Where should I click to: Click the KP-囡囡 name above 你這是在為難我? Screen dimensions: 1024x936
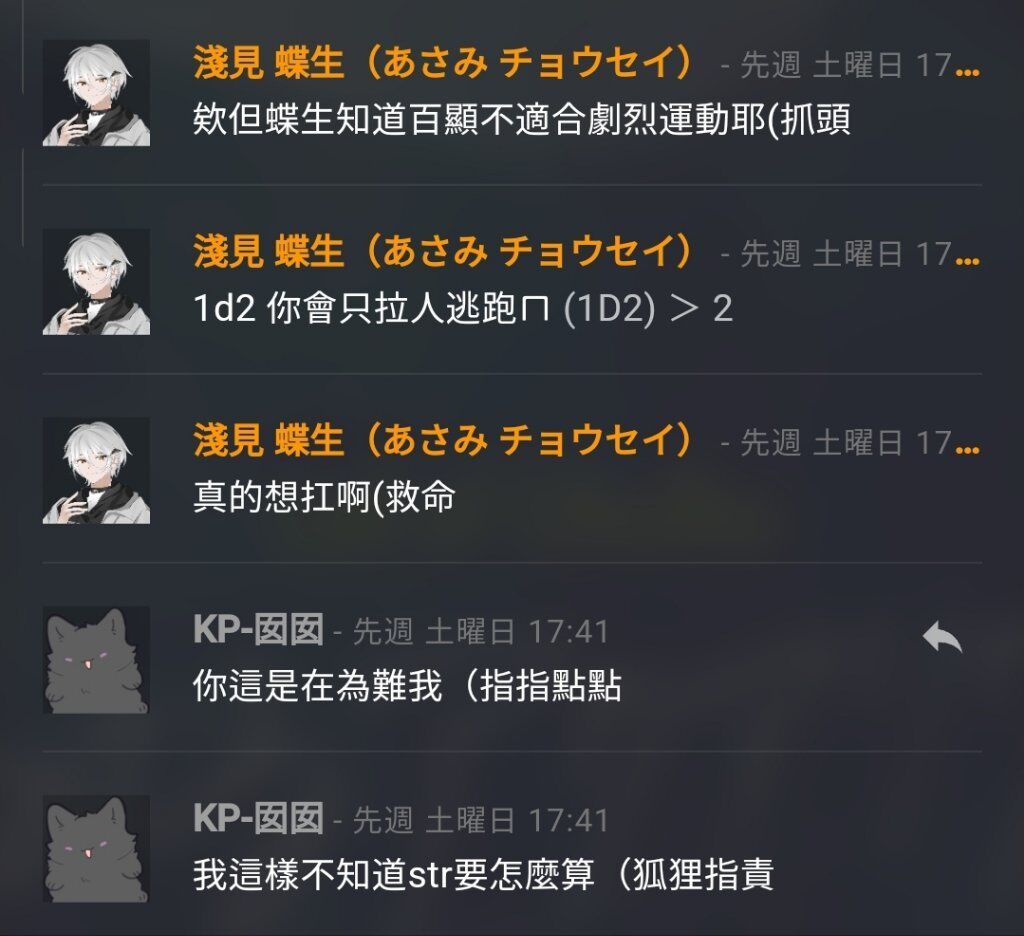(259, 630)
